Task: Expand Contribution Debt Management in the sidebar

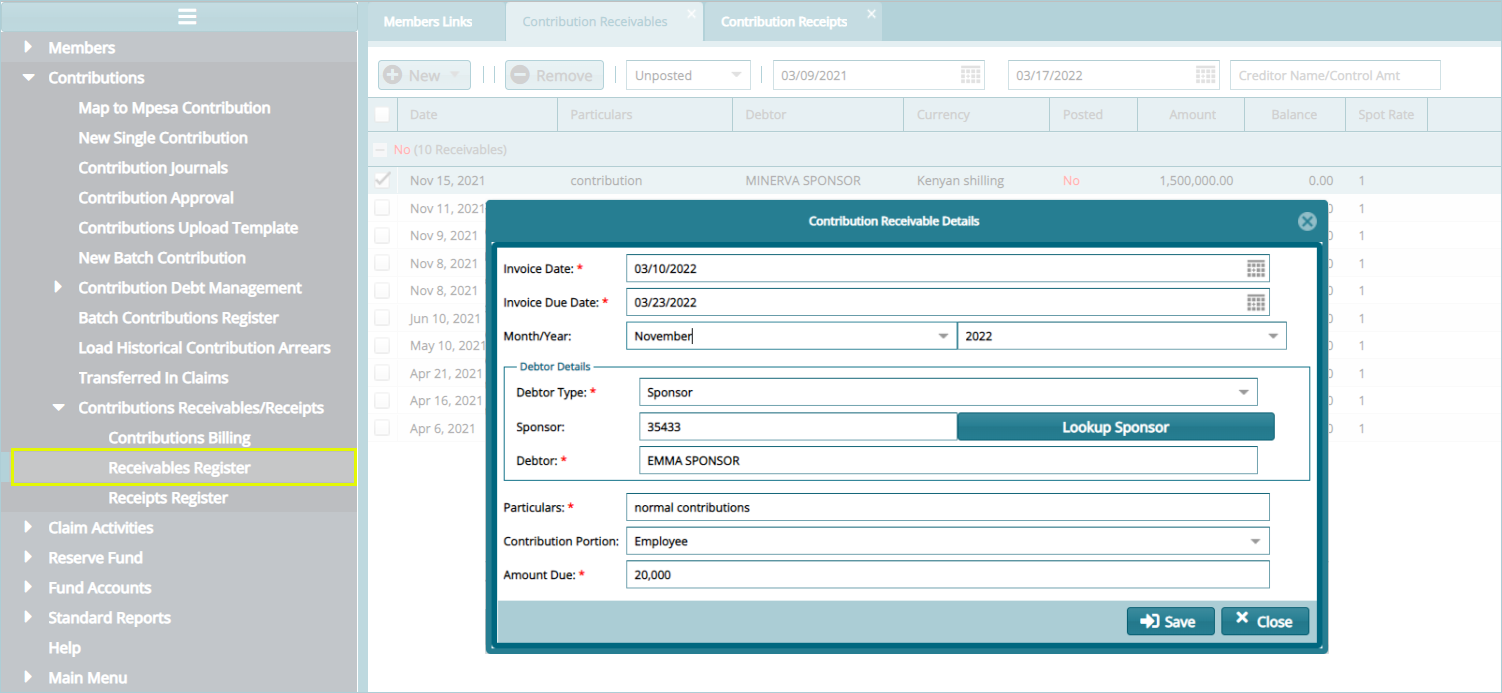Action: 58,287
